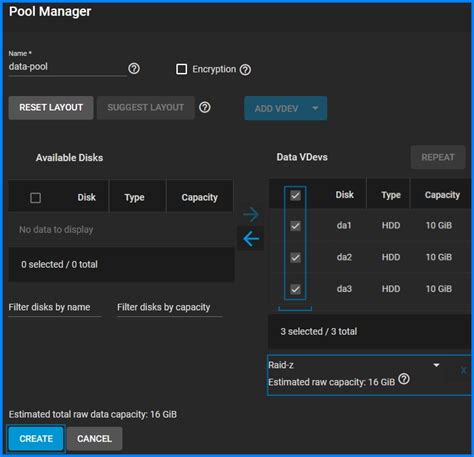
Task: Click the Cancel button
Action: pyautogui.click(x=94, y=439)
